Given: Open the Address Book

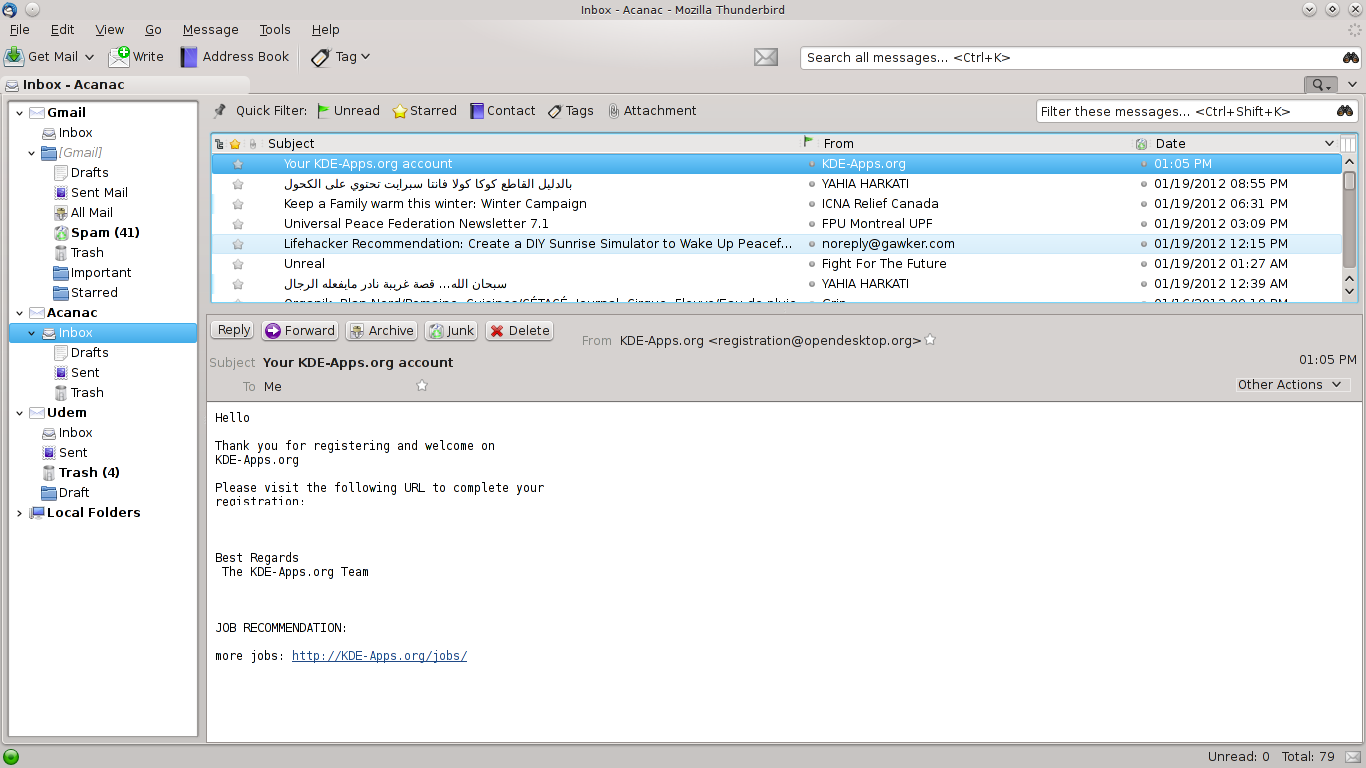Looking at the screenshot, I should pyautogui.click(x=235, y=57).
